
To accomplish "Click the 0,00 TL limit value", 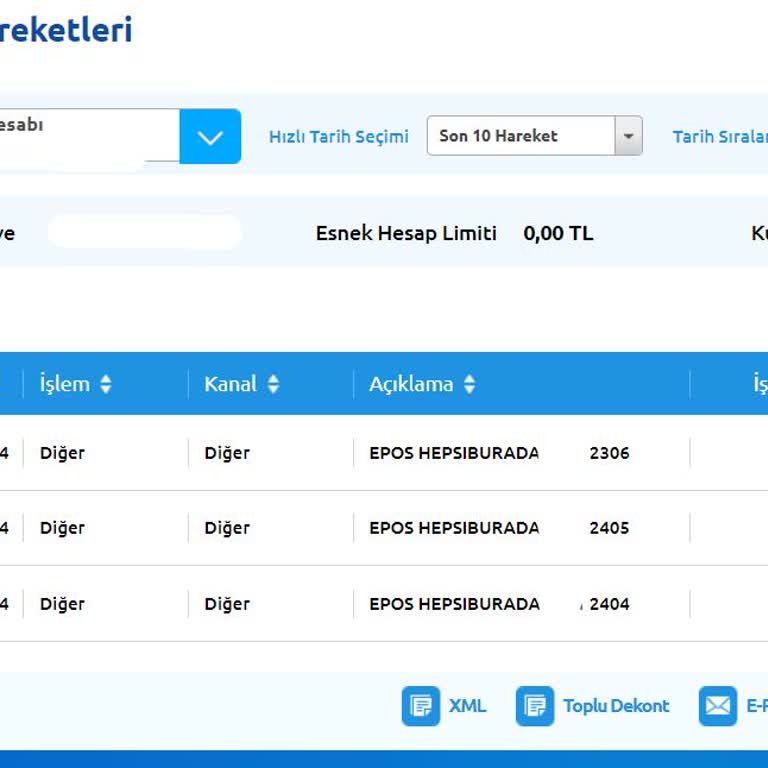I will point(558,233).
